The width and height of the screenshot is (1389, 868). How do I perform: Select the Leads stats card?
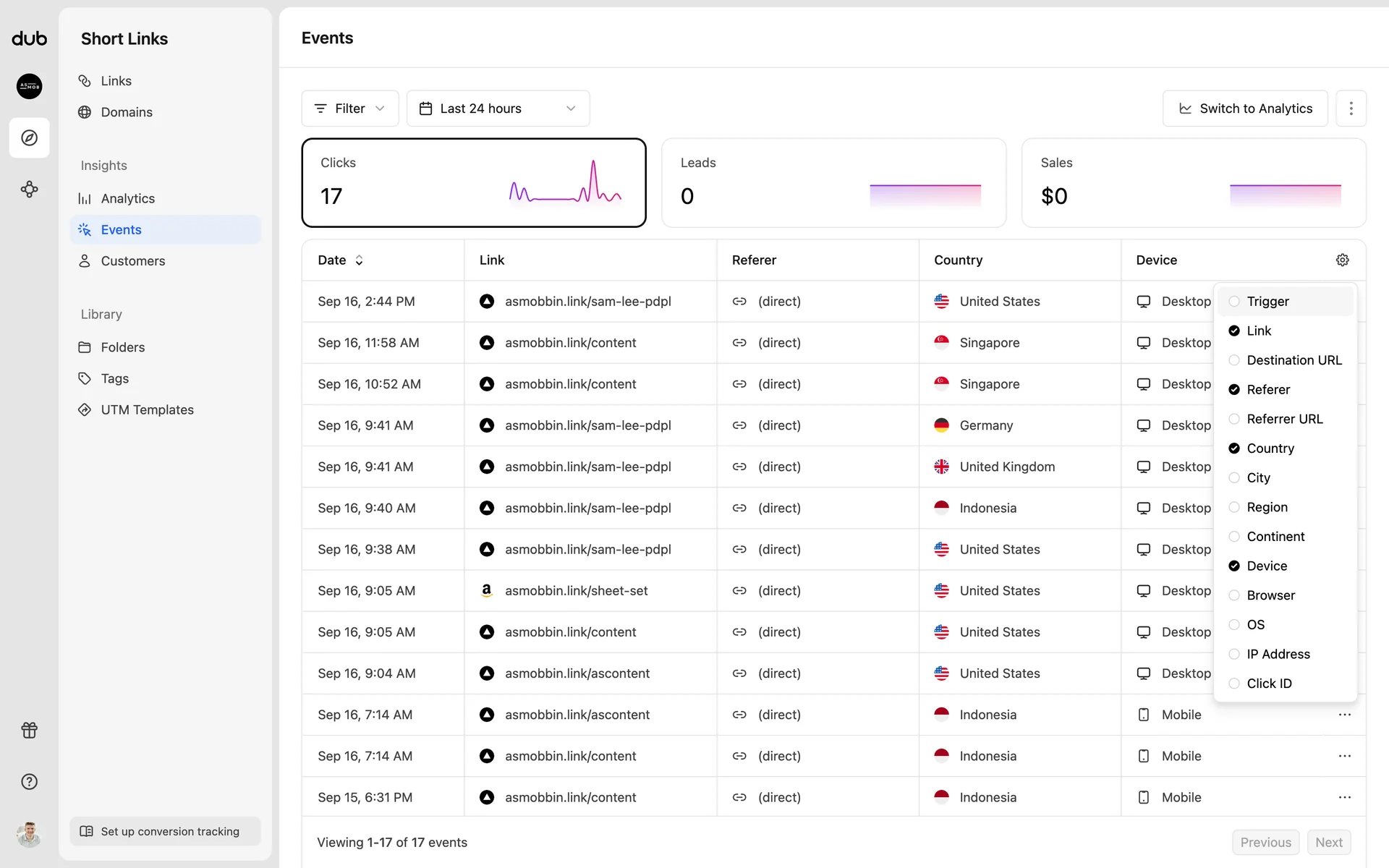pyautogui.click(x=833, y=182)
